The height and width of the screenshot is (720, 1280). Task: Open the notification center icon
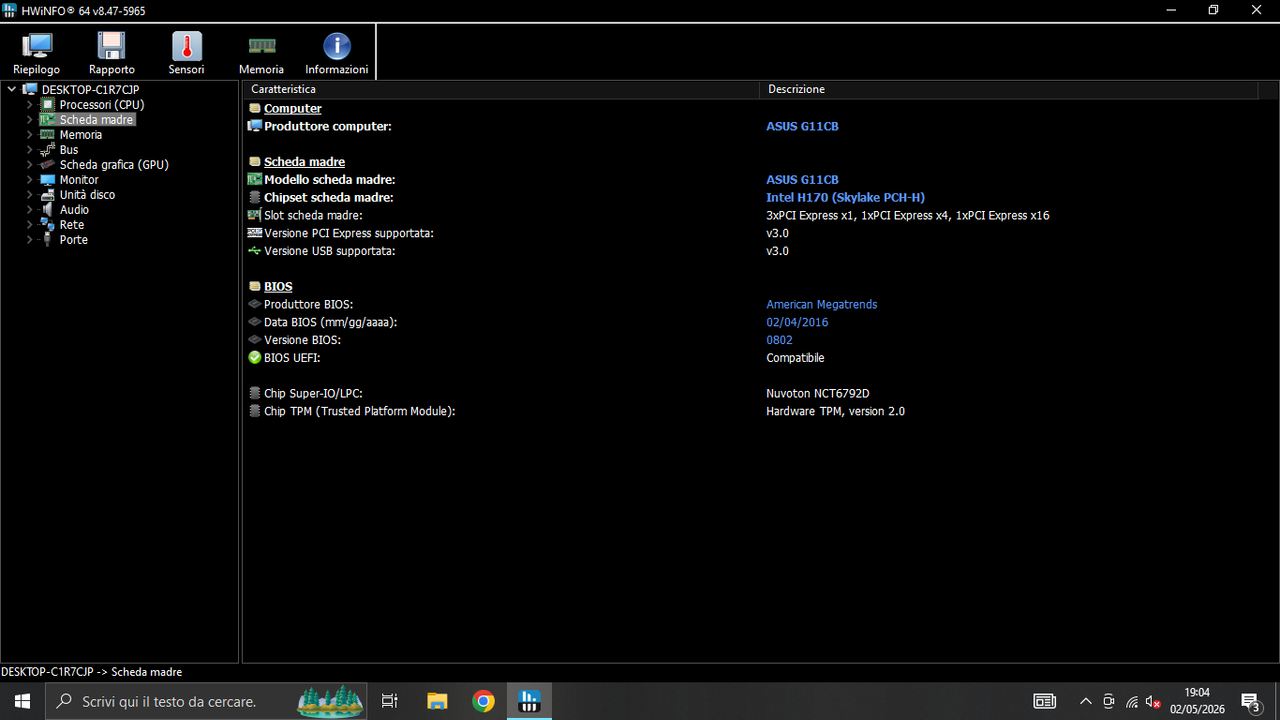tap(1250, 701)
